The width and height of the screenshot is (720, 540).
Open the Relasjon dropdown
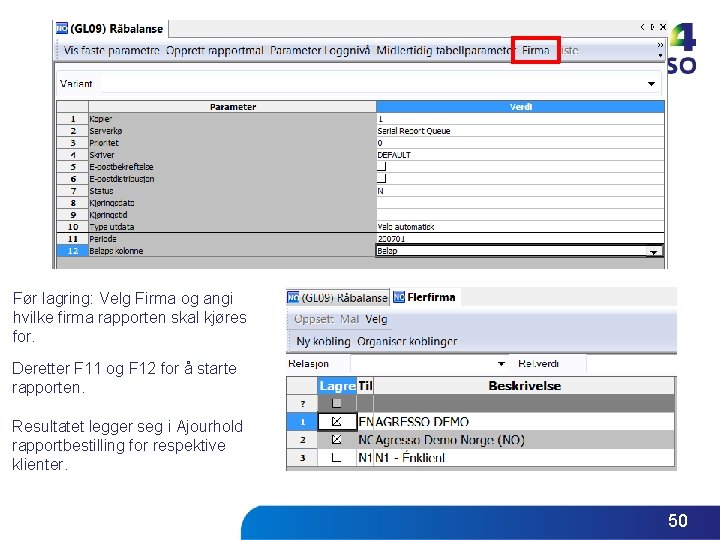point(501,364)
